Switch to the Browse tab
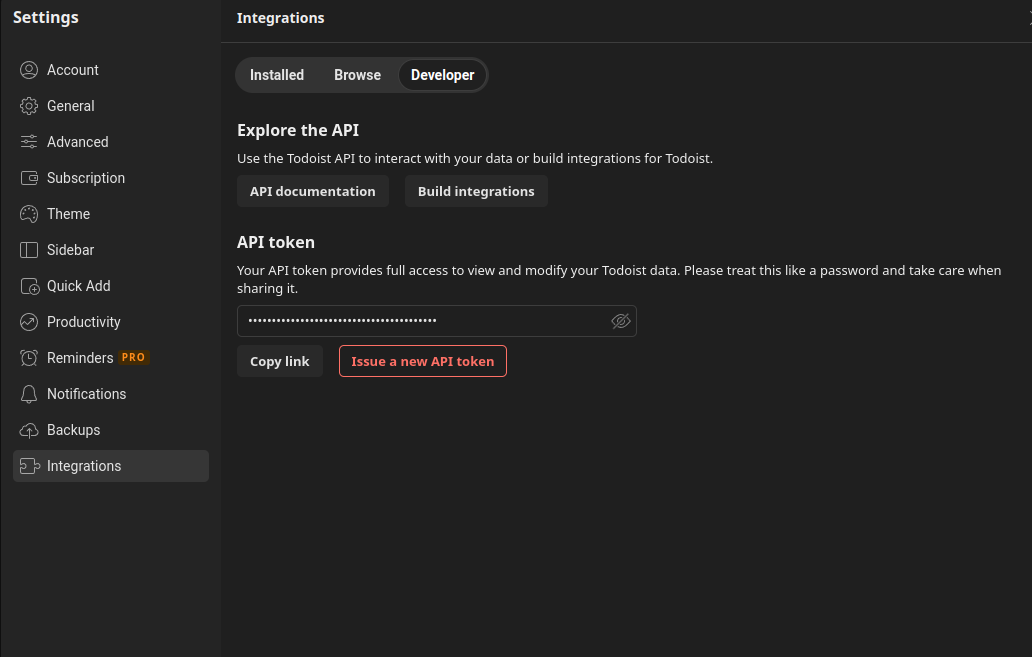The image size is (1032, 657). click(x=357, y=75)
